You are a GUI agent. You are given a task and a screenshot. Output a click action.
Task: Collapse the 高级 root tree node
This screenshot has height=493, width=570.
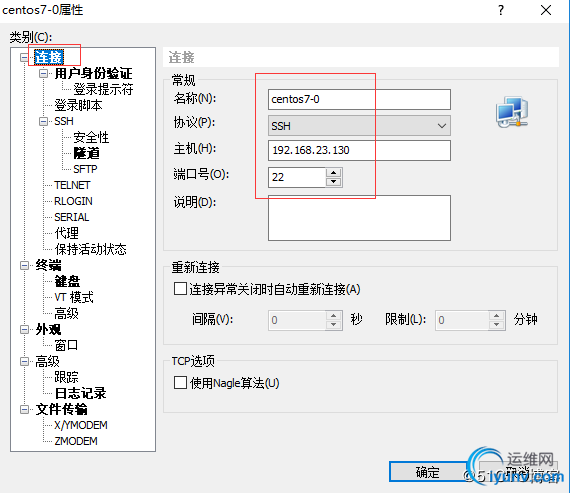pos(24,361)
